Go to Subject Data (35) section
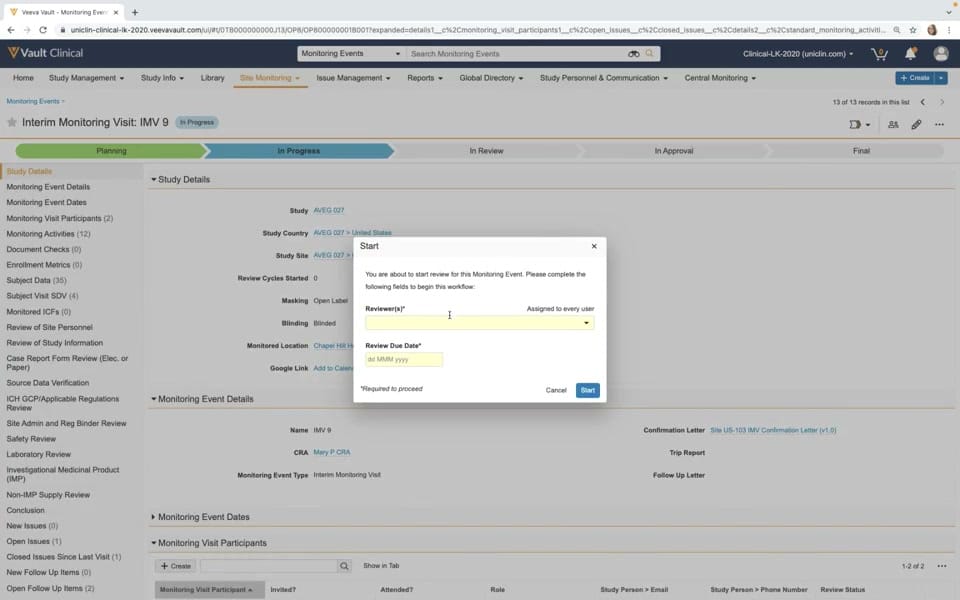960x600 pixels. pos(36,280)
